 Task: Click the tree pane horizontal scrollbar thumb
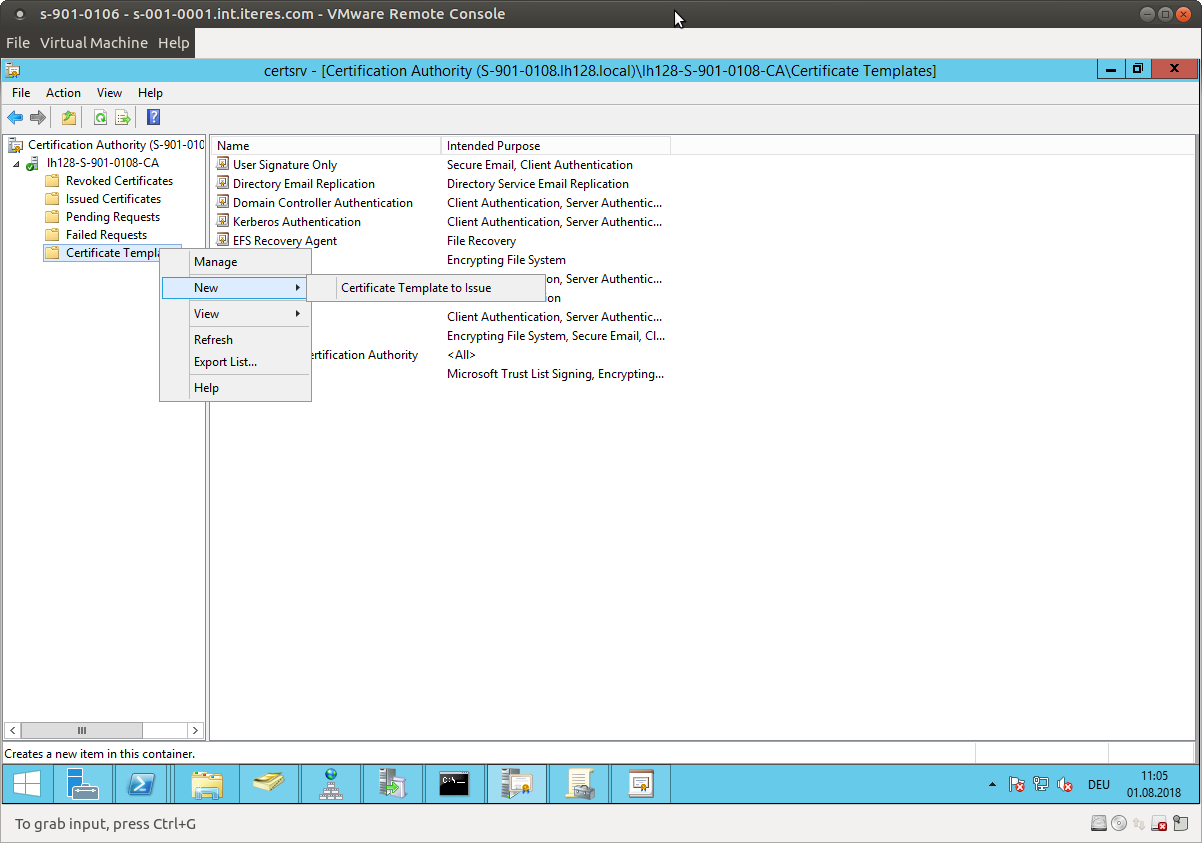(82, 731)
